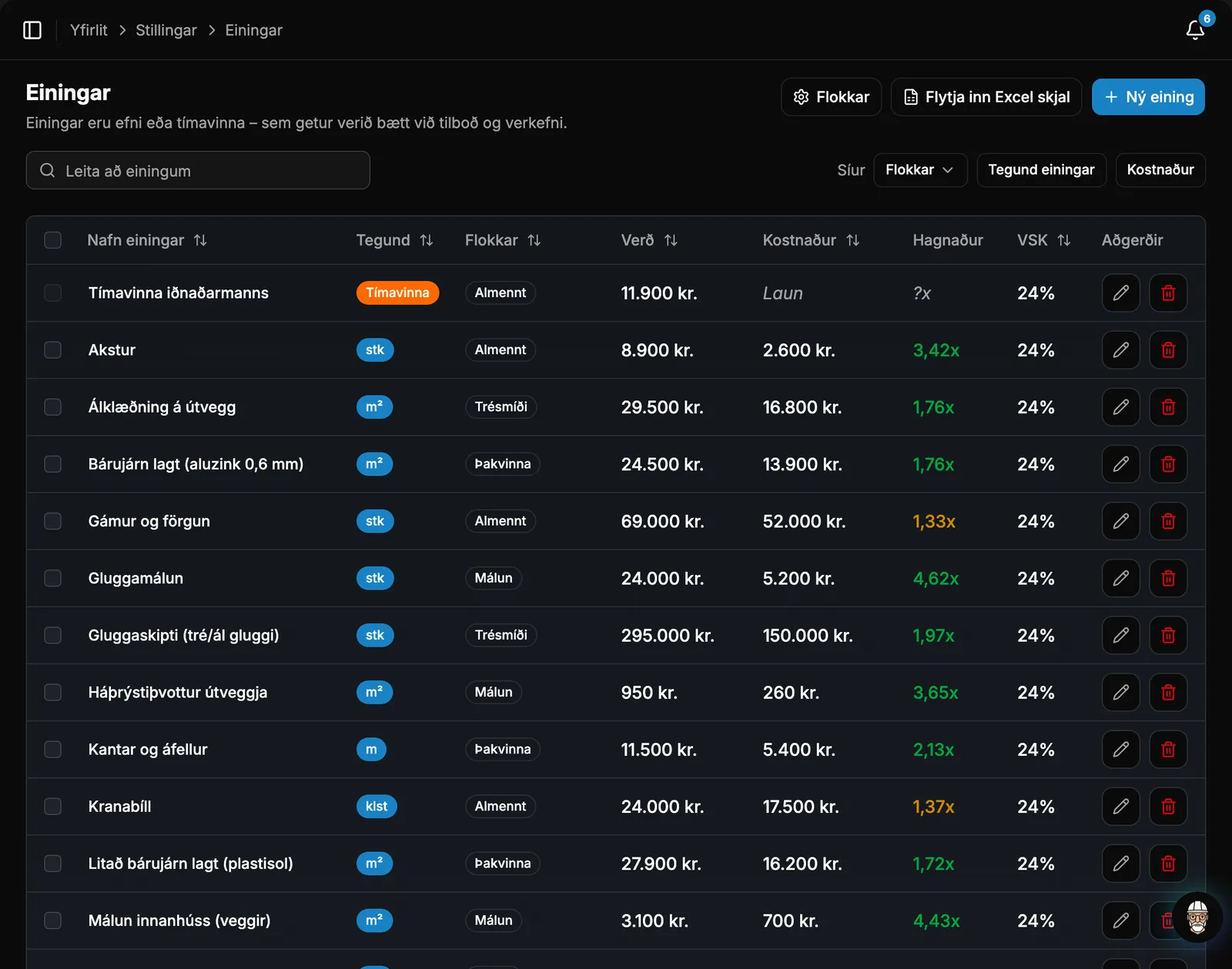This screenshot has width=1232, height=969.
Task: Edit Álklæðning á útvegg via pencil icon
Action: click(1120, 407)
